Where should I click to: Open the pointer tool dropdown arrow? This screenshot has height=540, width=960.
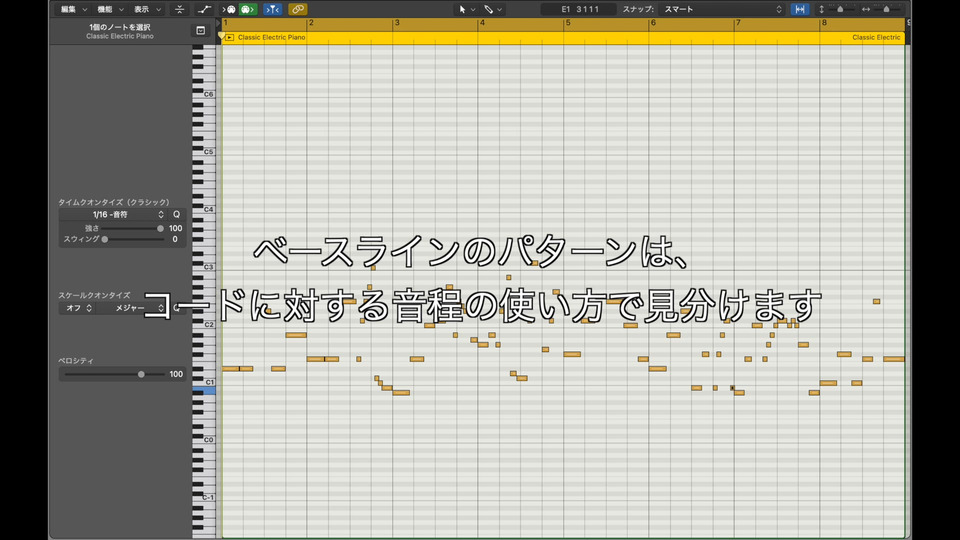473,10
